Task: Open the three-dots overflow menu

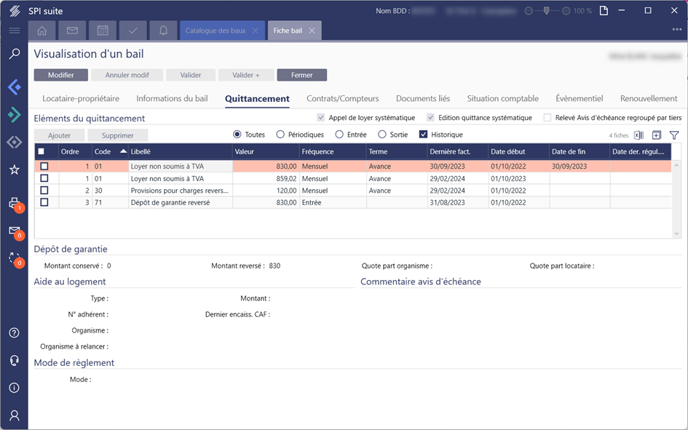Action: click(677, 29)
